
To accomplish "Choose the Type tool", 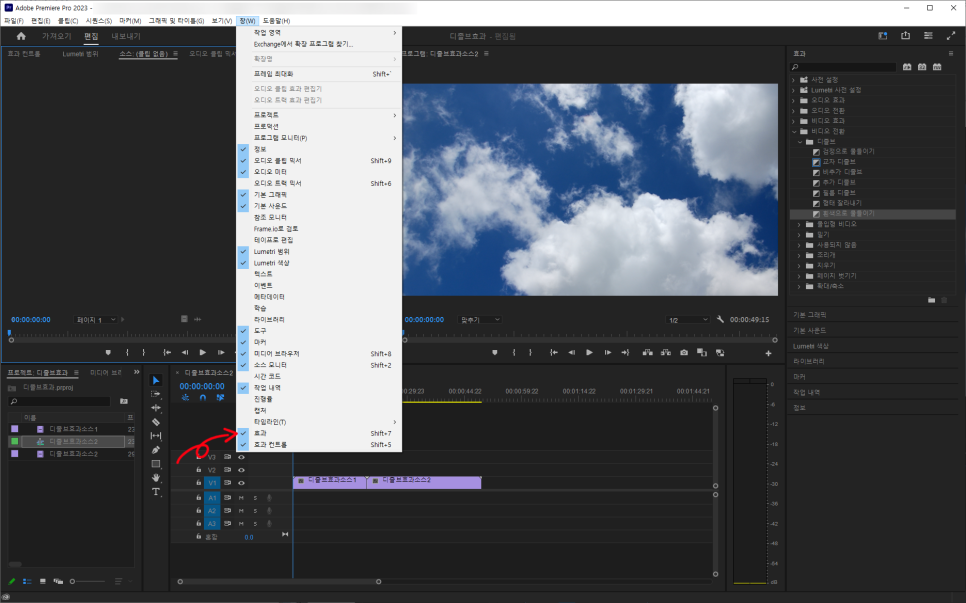I will 156,492.
